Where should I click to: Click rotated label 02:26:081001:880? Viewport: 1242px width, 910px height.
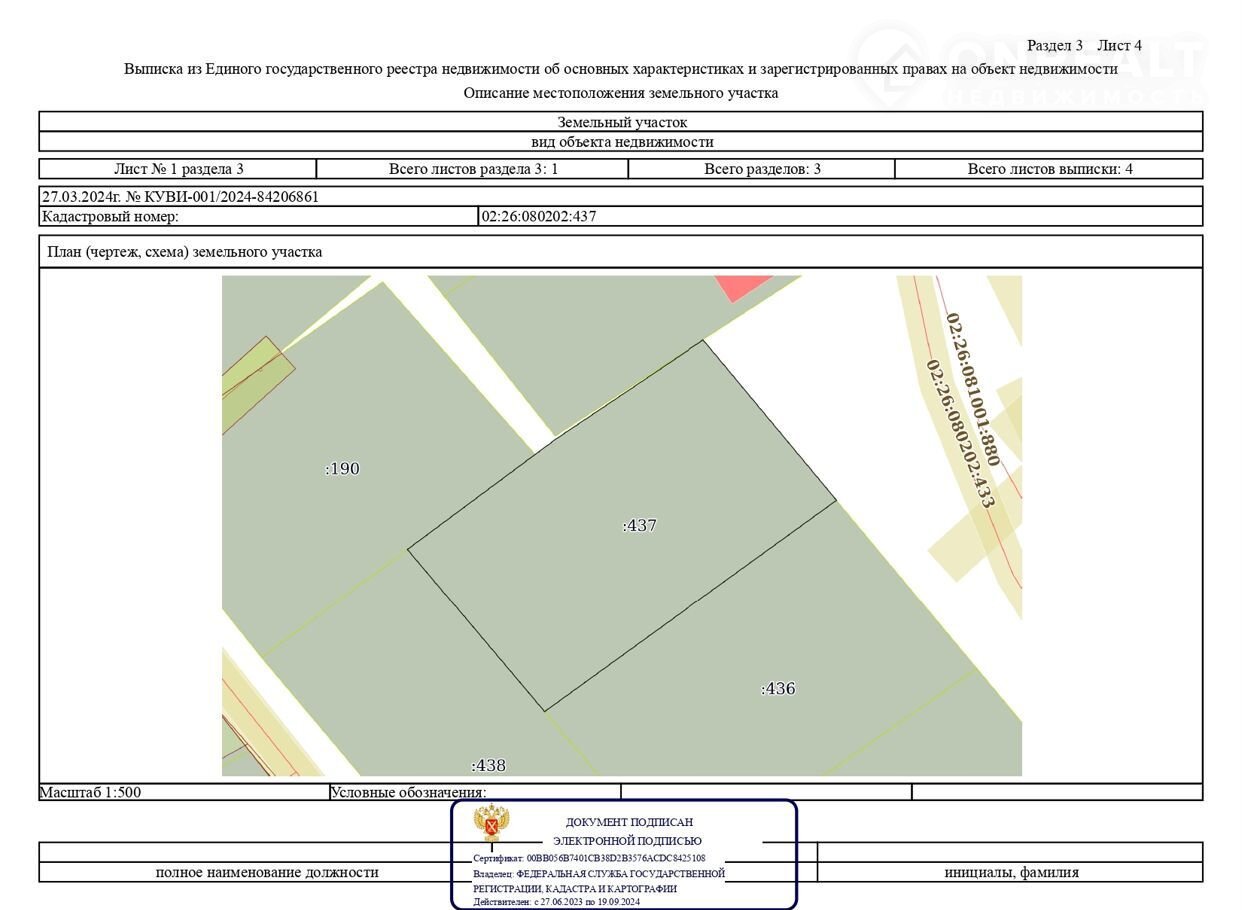[x=973, y=389]
